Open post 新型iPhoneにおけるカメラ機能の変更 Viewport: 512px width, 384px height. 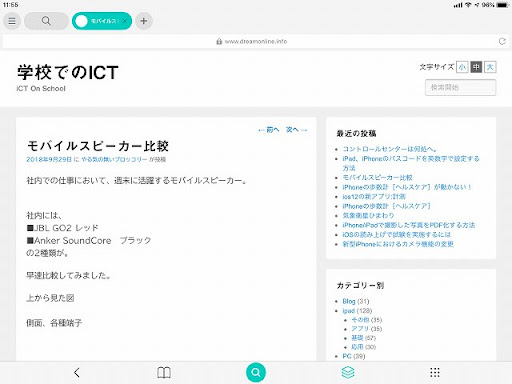[x=398, y=244]
